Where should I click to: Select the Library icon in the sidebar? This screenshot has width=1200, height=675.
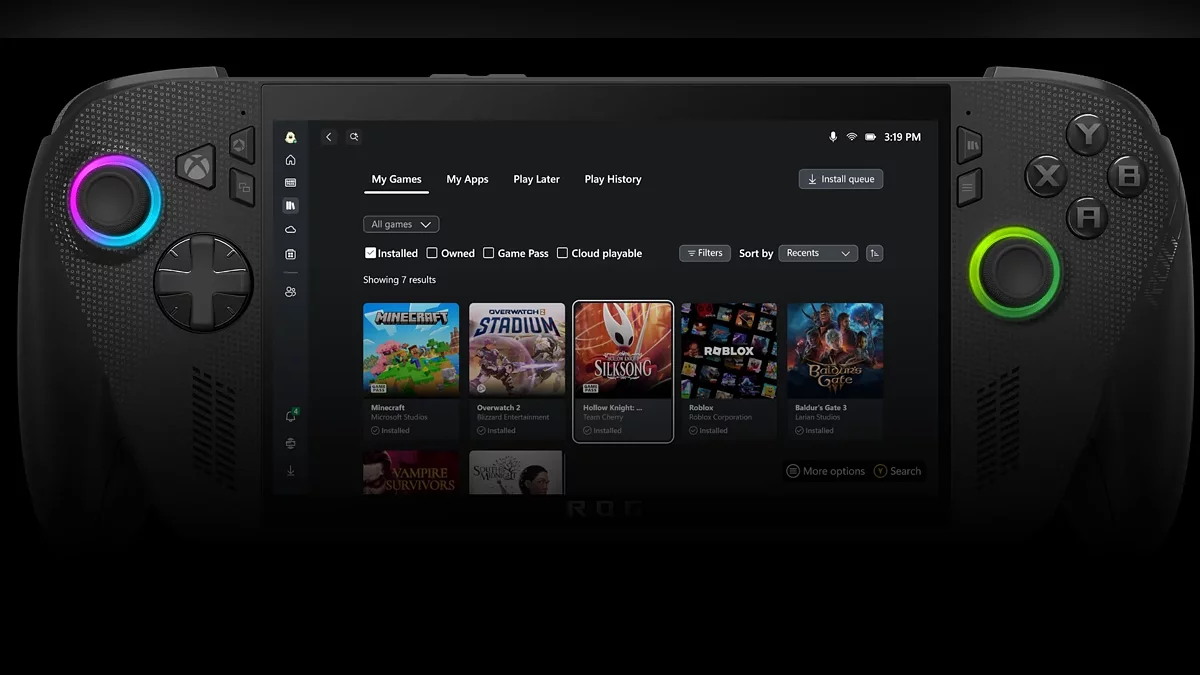click(x=290, y=205)
